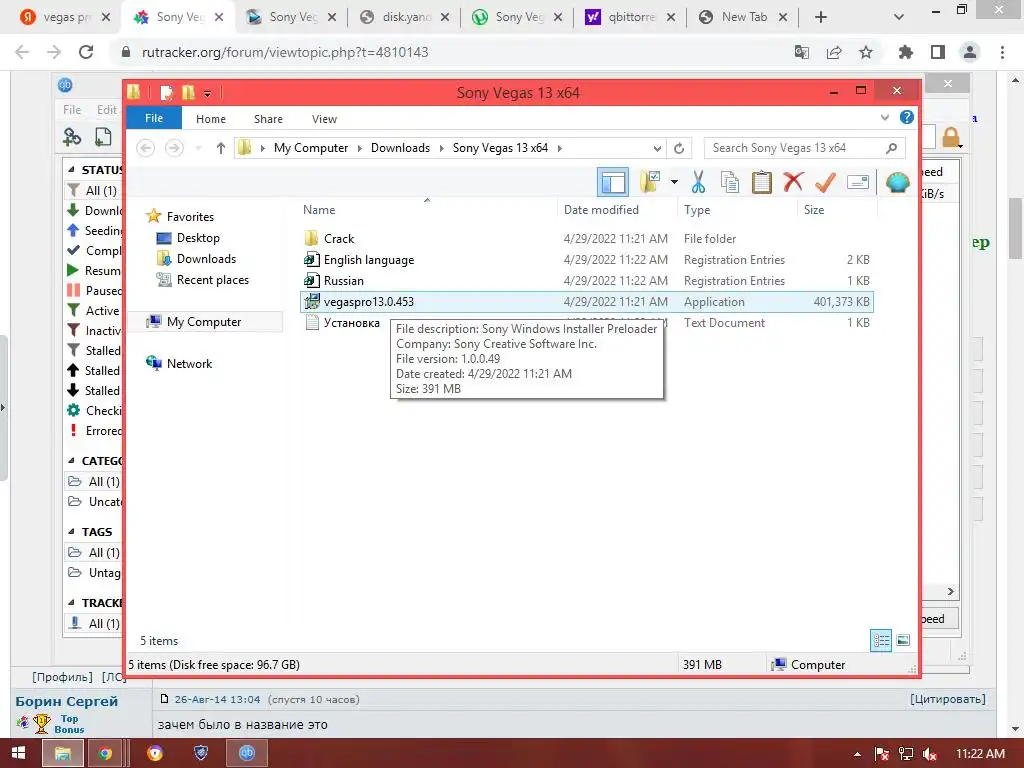Select the Crack folder
This screenshot has height=768, width=1024.
pos(339,239)
